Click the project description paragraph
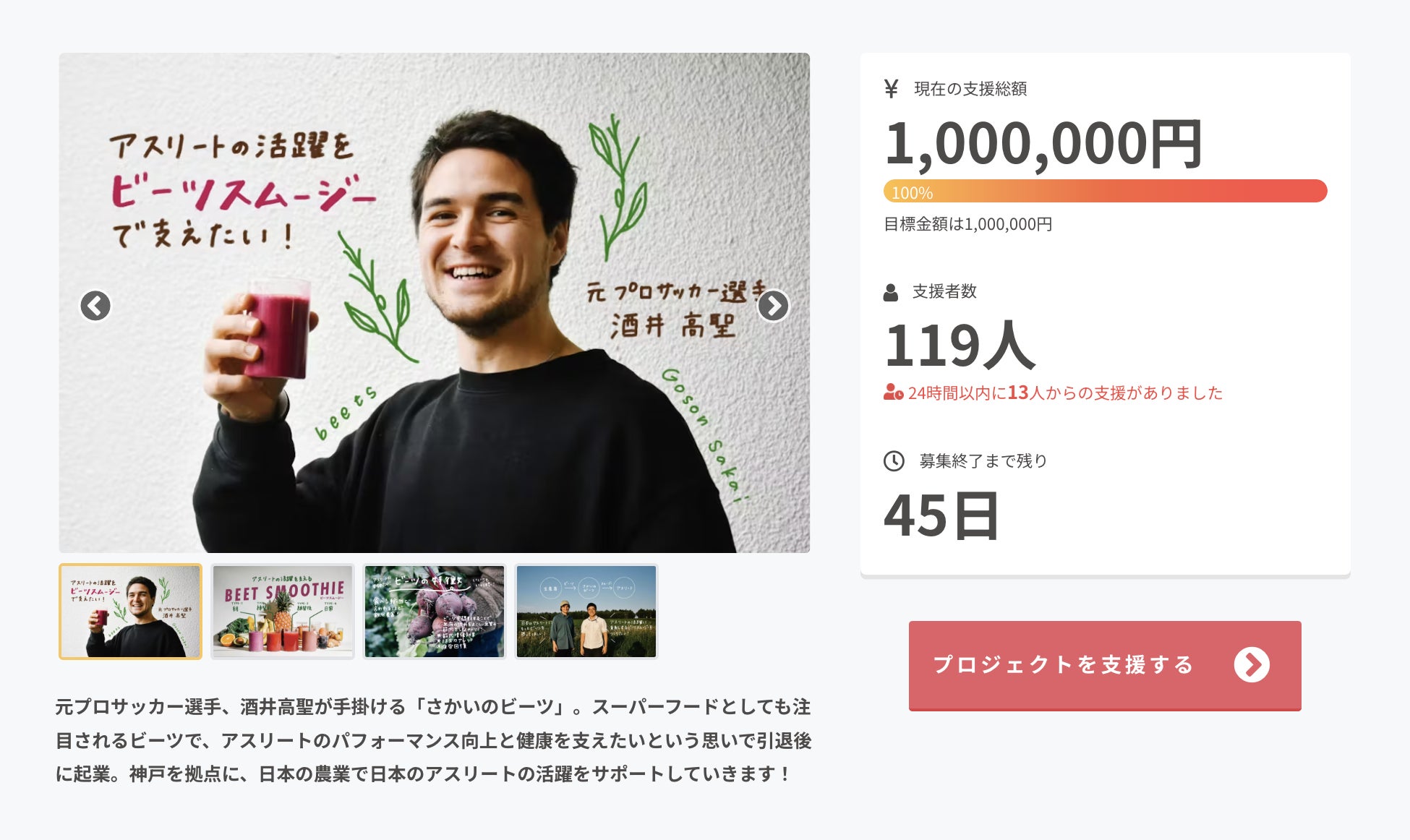Viewport: 1410px width, 840px height. [434, 740]
